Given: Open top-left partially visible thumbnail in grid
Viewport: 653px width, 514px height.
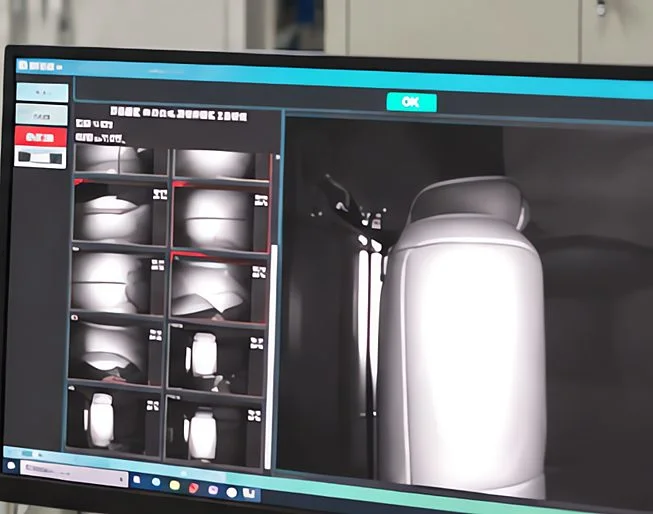Looking at the screenshot, I should [x=121, y=159].
